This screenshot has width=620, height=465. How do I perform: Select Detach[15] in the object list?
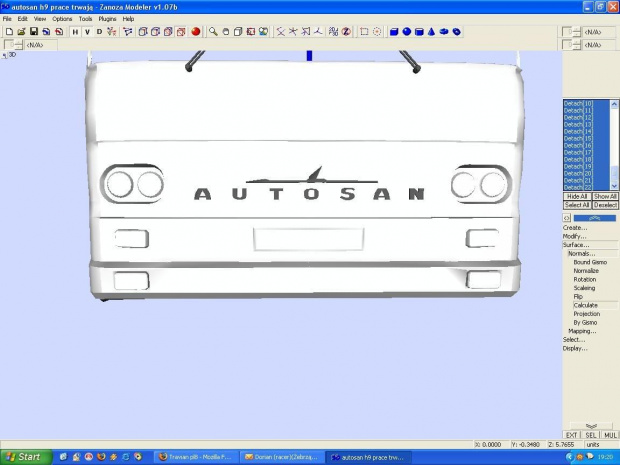tap(578, 138)
